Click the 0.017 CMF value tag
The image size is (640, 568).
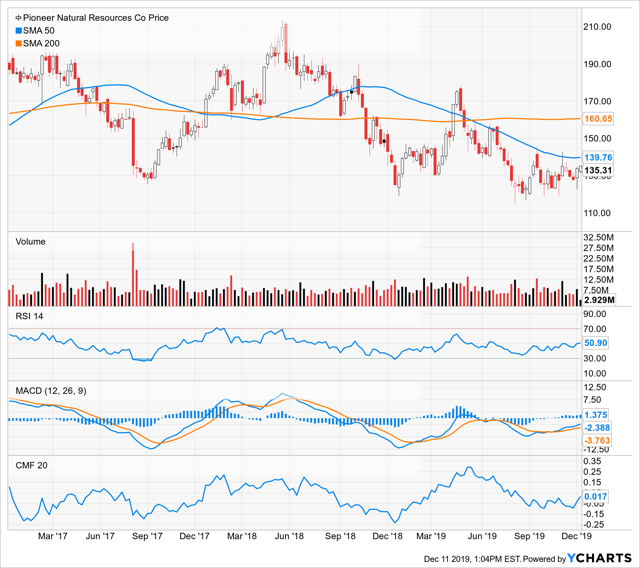(596, 496)
